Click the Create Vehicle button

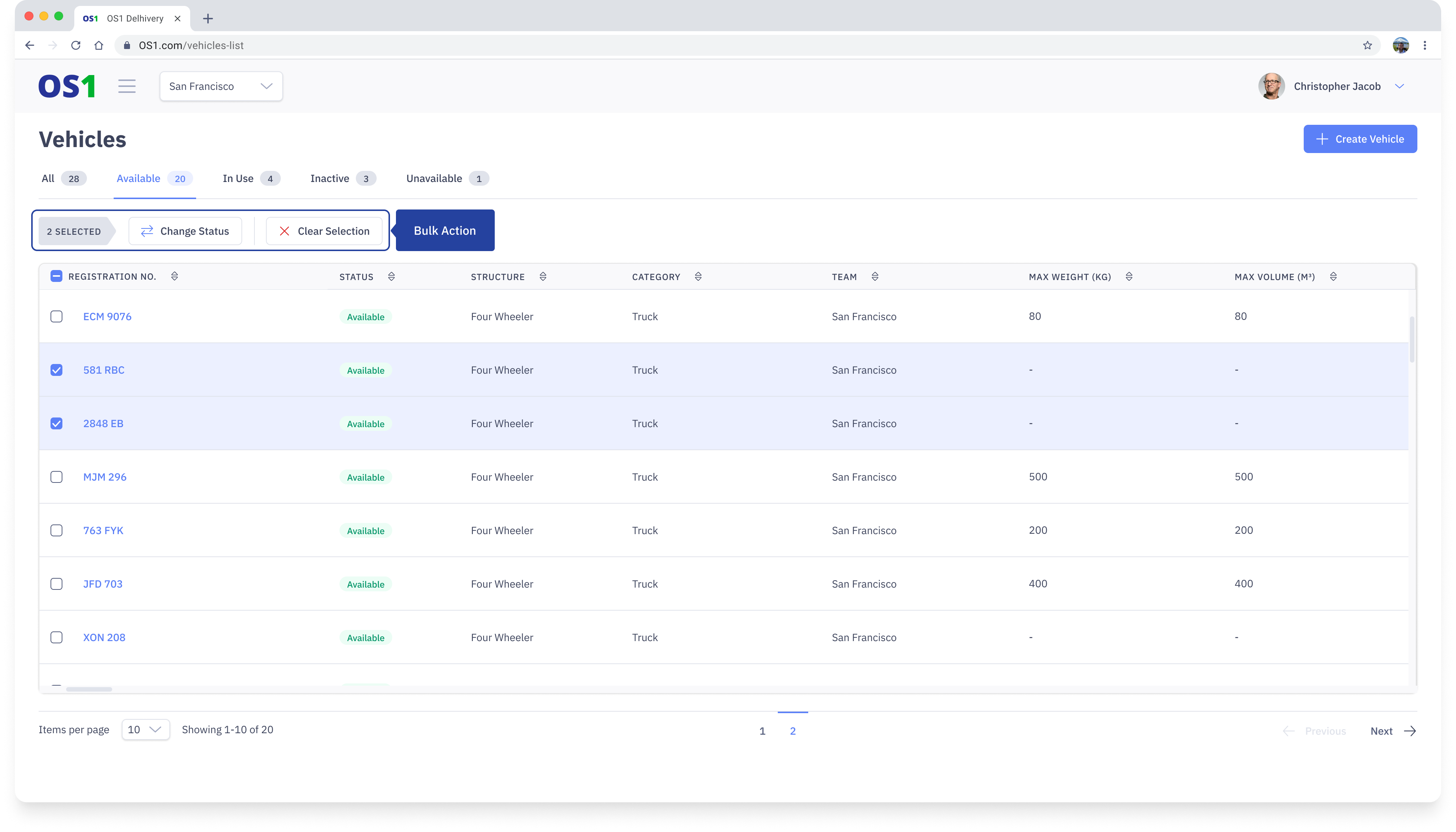point(1359,139)
